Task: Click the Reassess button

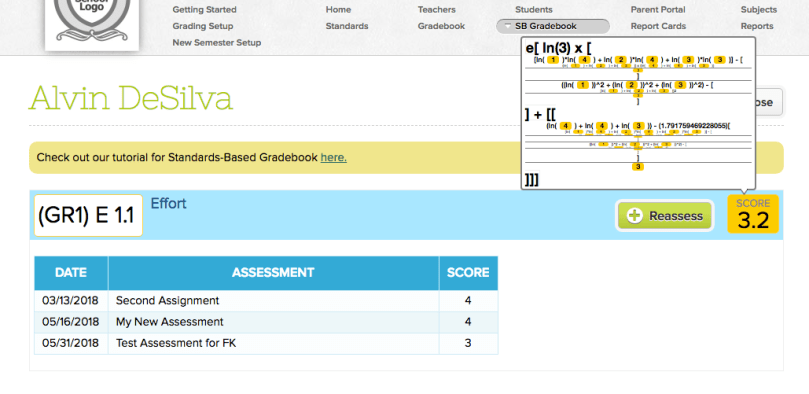Action: [x=665, y=216]
